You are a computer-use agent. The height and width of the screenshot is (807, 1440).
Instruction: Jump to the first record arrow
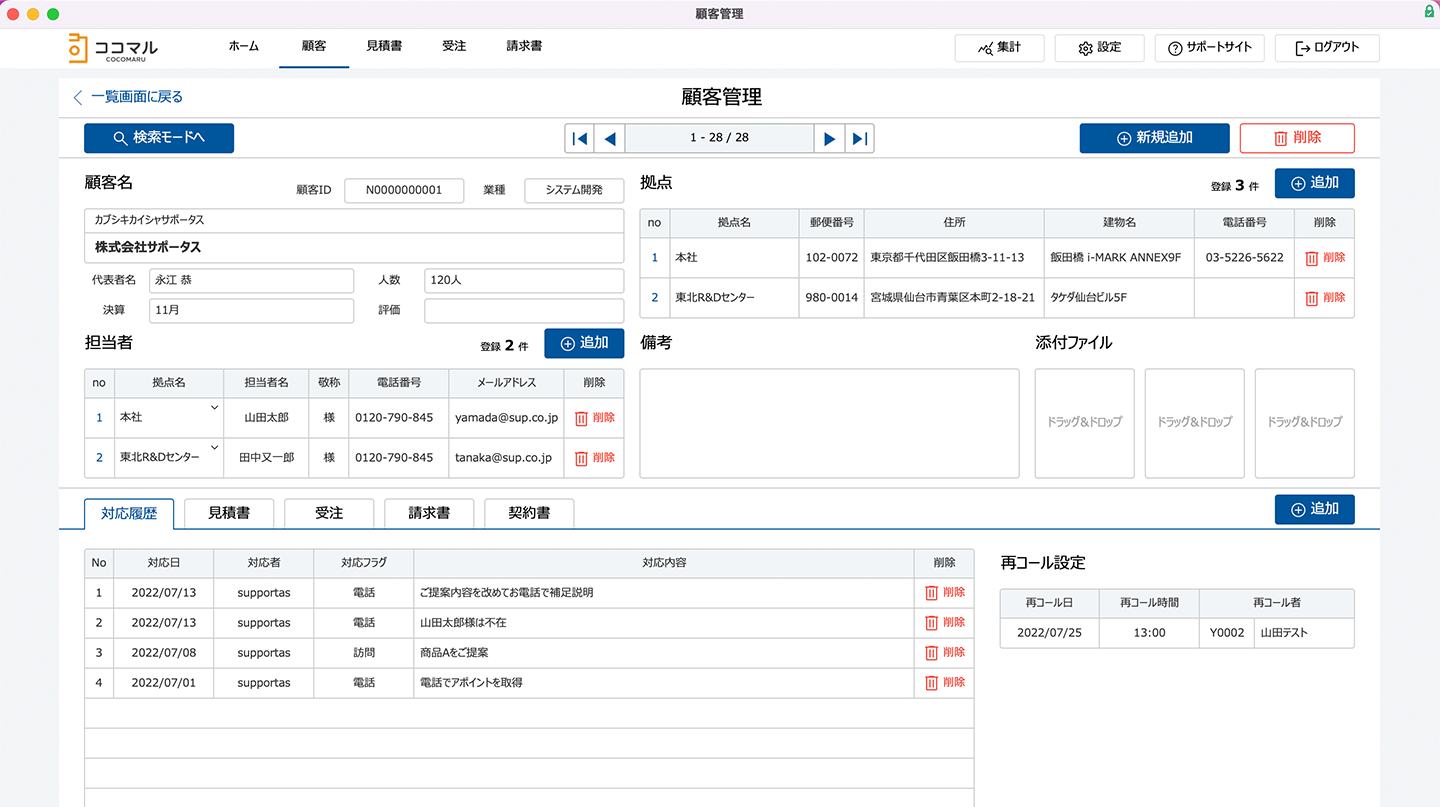pos(580,138)
